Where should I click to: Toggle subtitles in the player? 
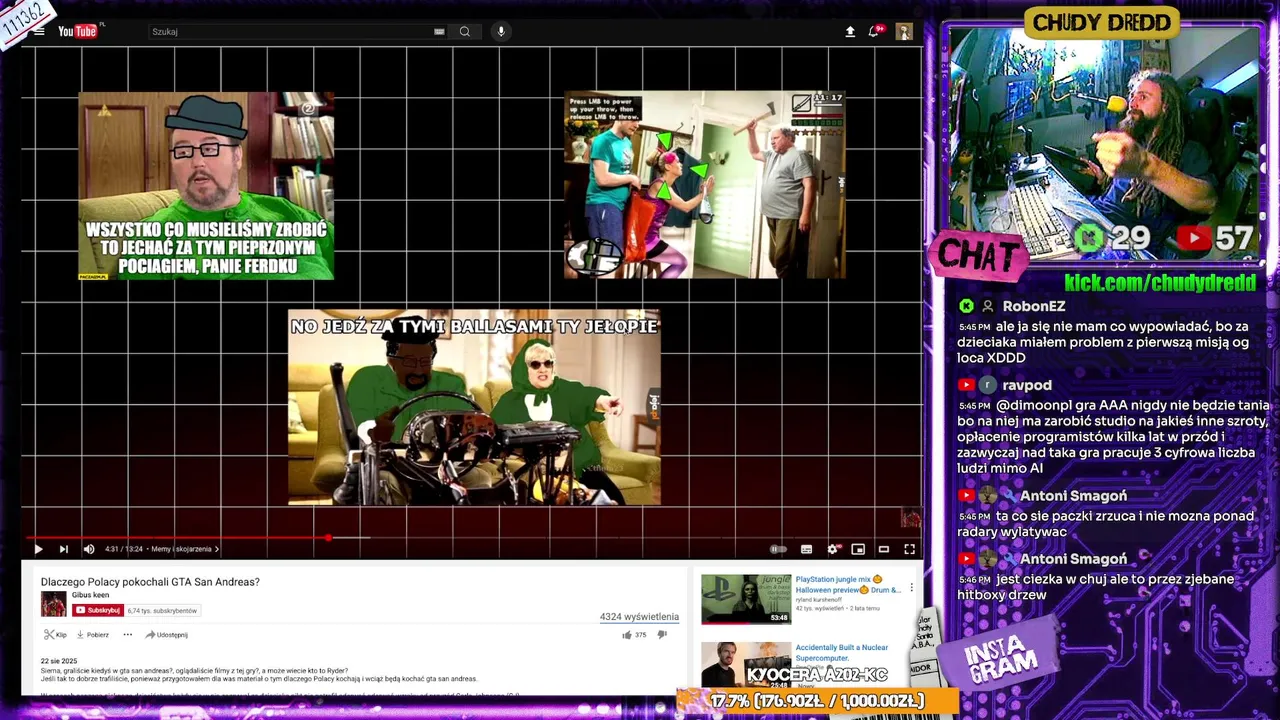pyautogui.click(x=806, y=549)
